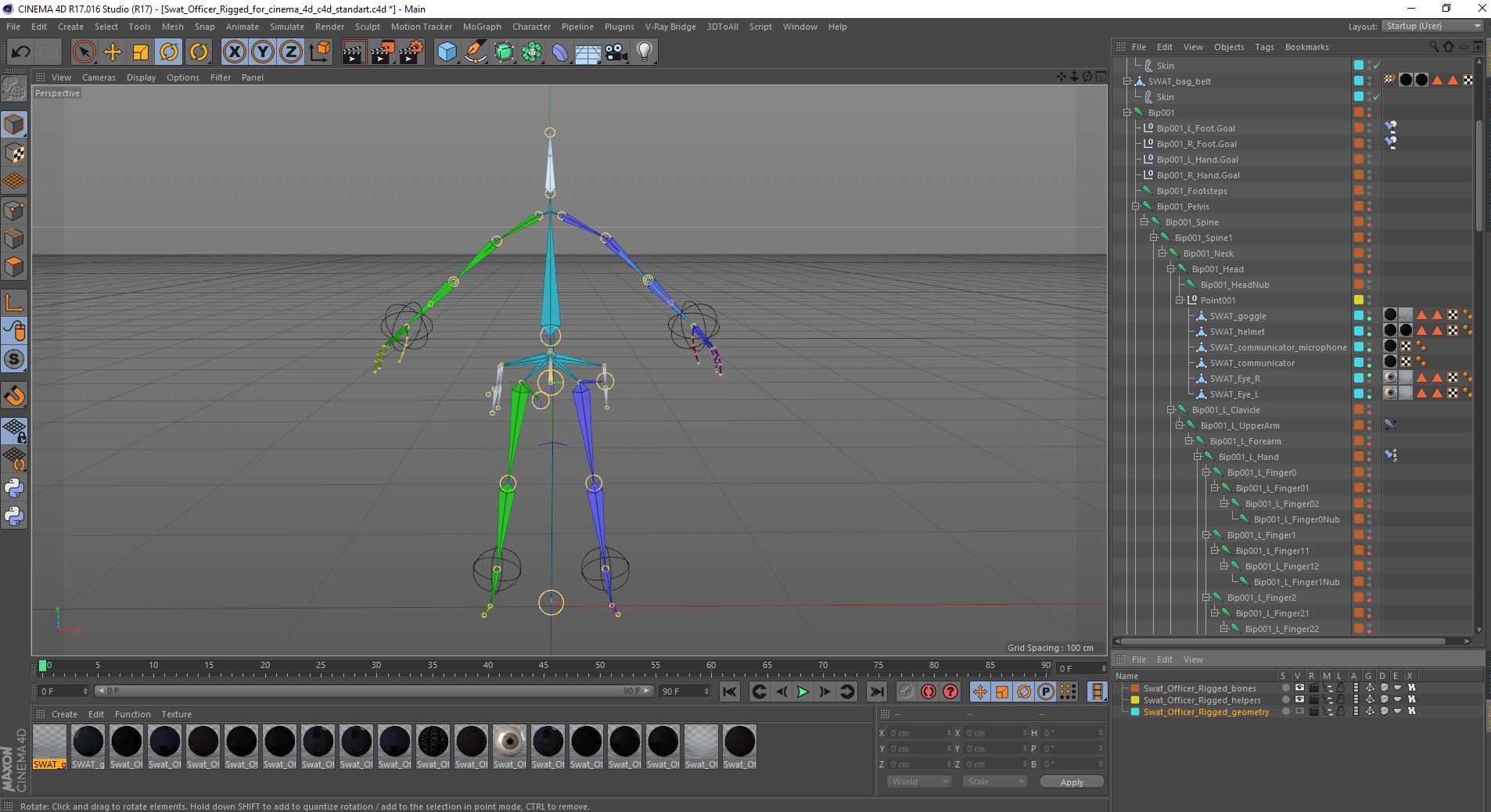Click the Apply button

click(1072, 782)
